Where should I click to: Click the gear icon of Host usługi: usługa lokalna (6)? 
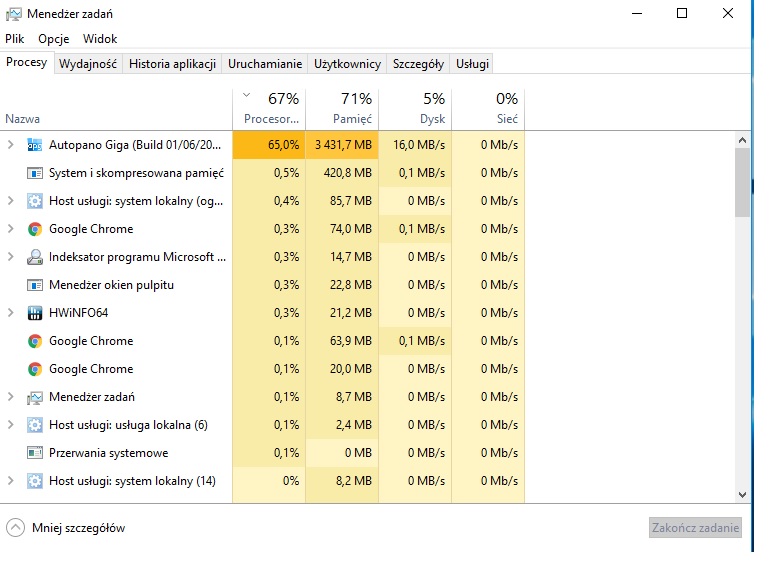pyautogui.click(x=35, y=425)
